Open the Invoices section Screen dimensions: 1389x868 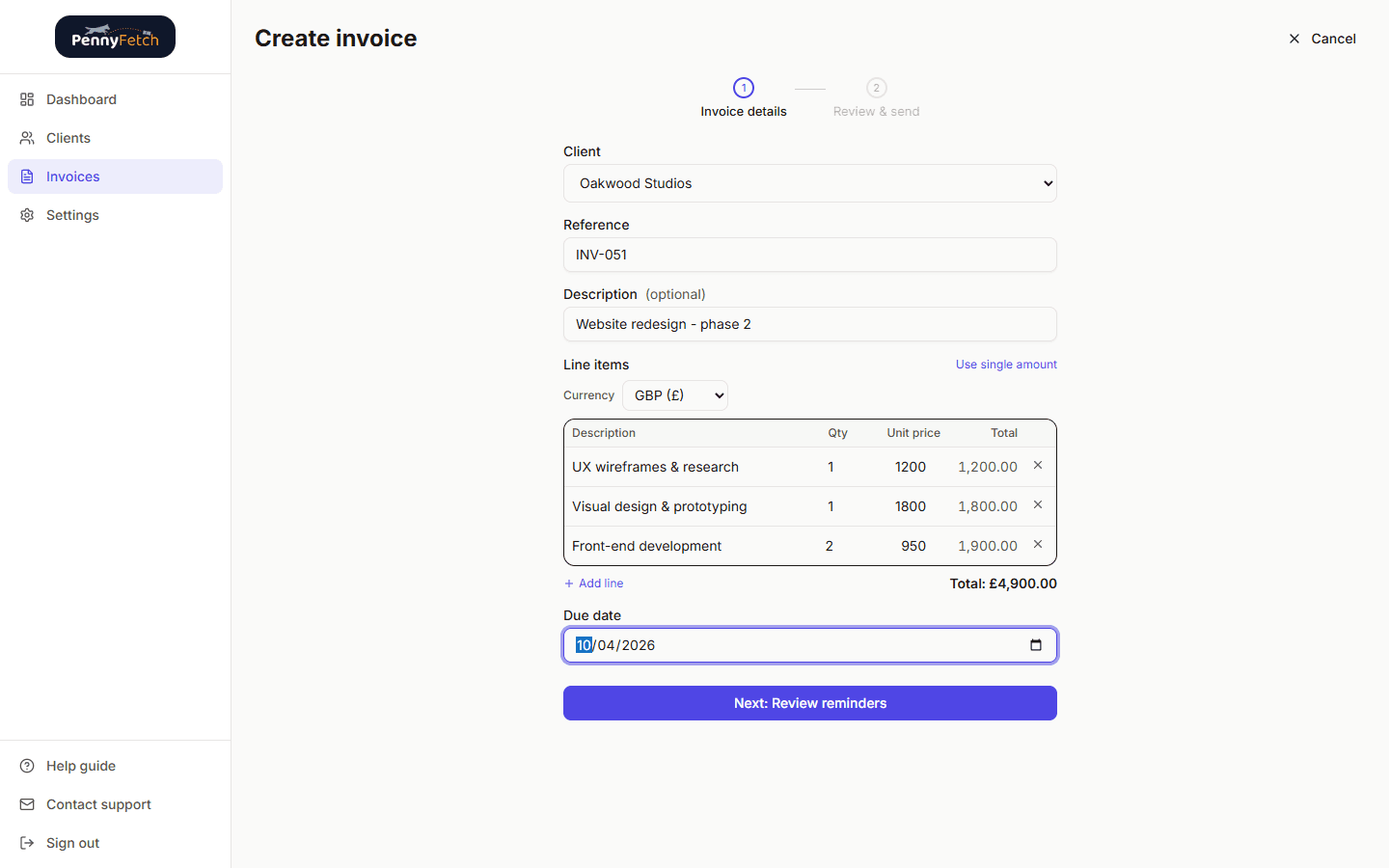[72, 176]
